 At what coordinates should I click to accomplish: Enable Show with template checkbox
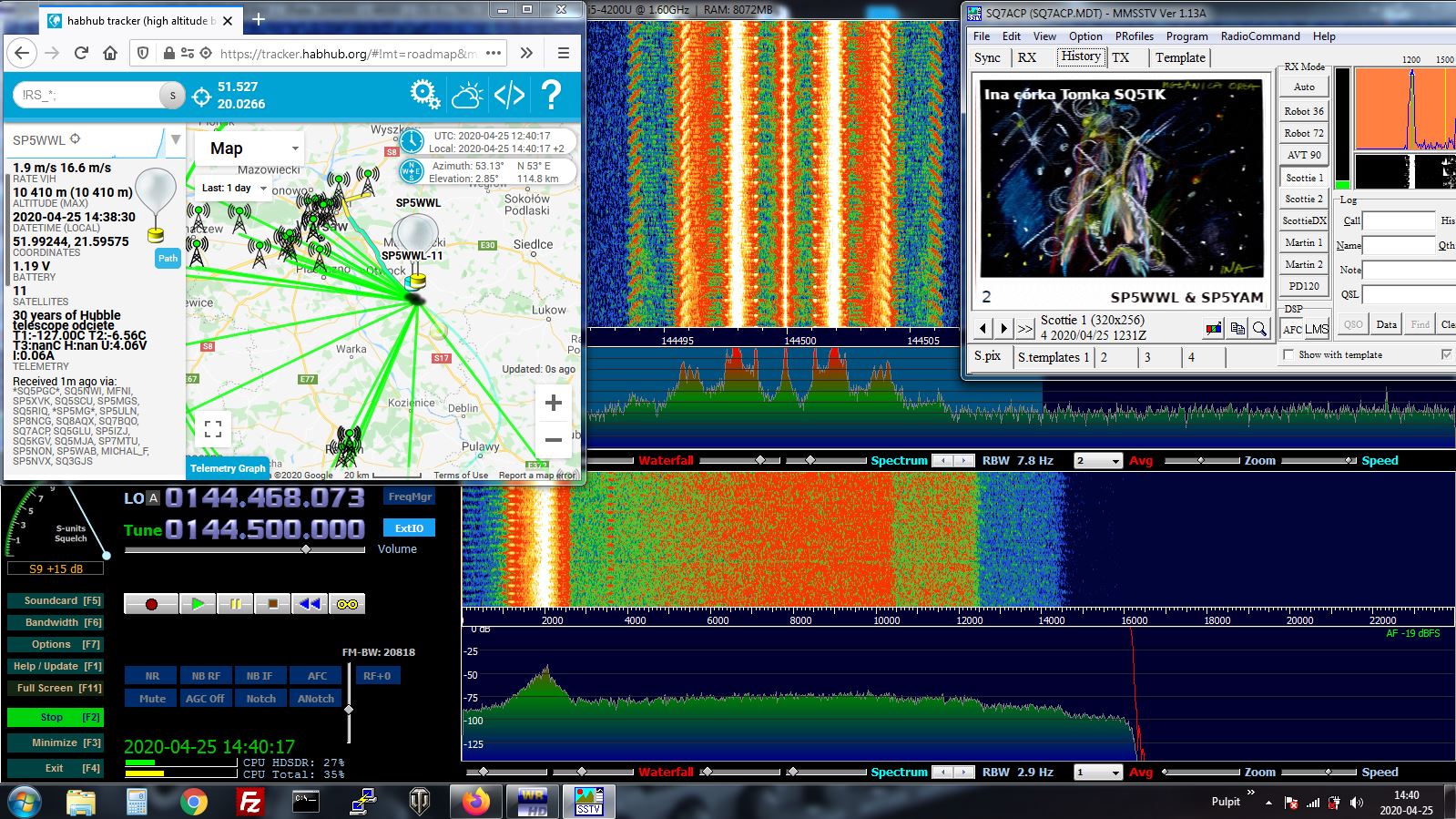[x=1288, y=354]
